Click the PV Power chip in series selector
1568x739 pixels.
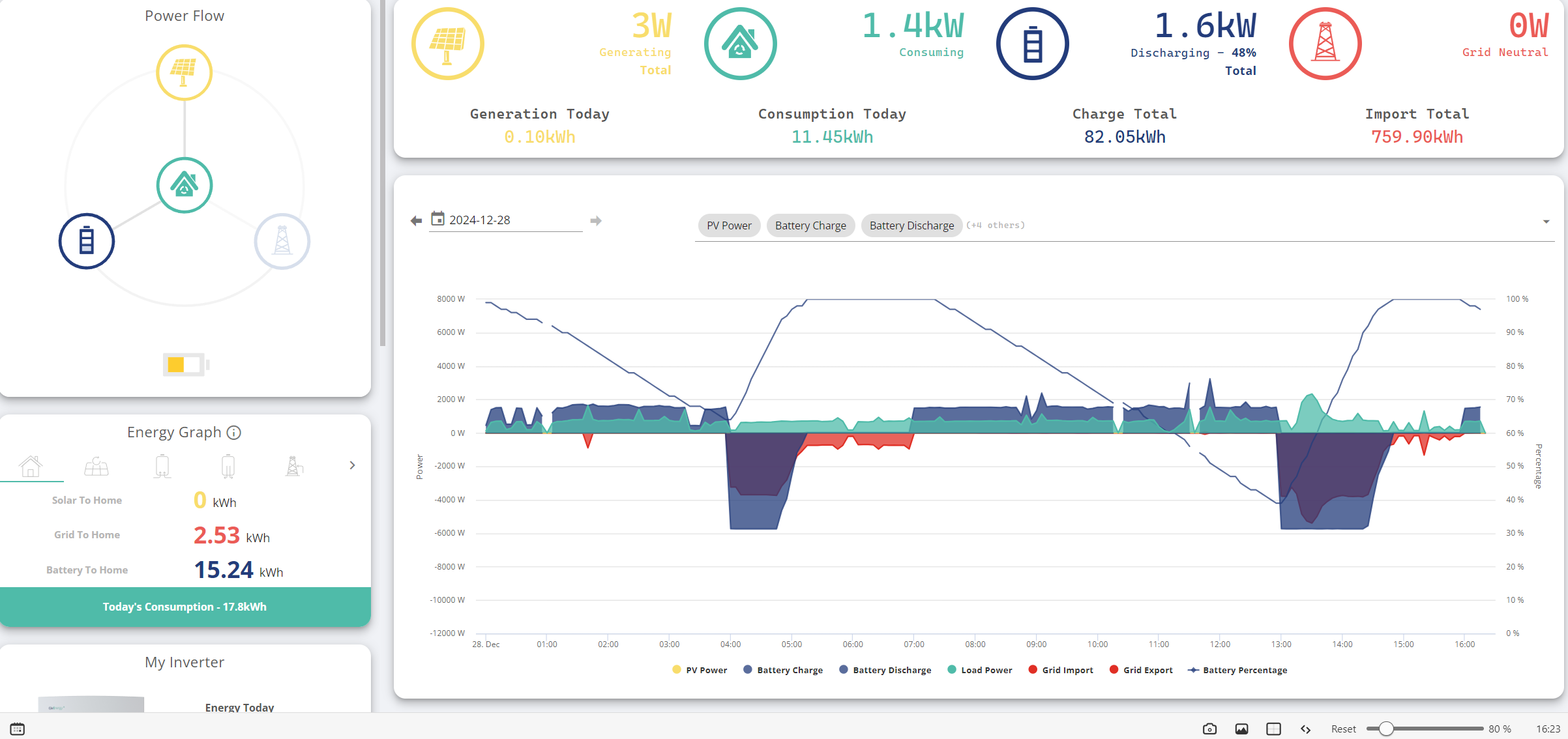(x=729, y=225)
